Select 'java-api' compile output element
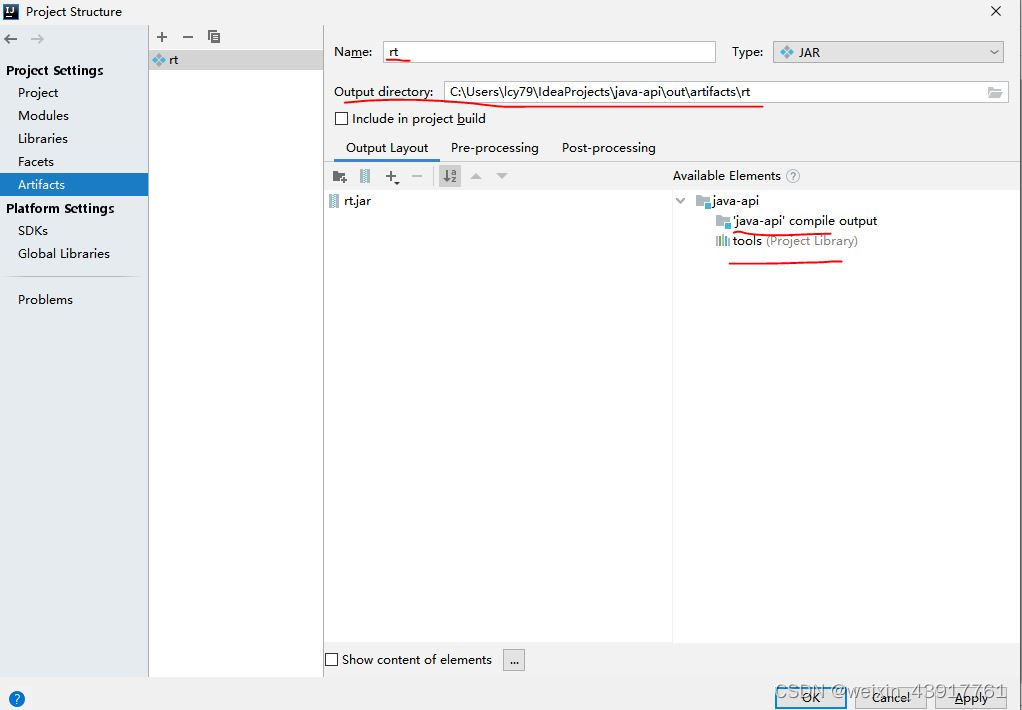 point(796,221)
